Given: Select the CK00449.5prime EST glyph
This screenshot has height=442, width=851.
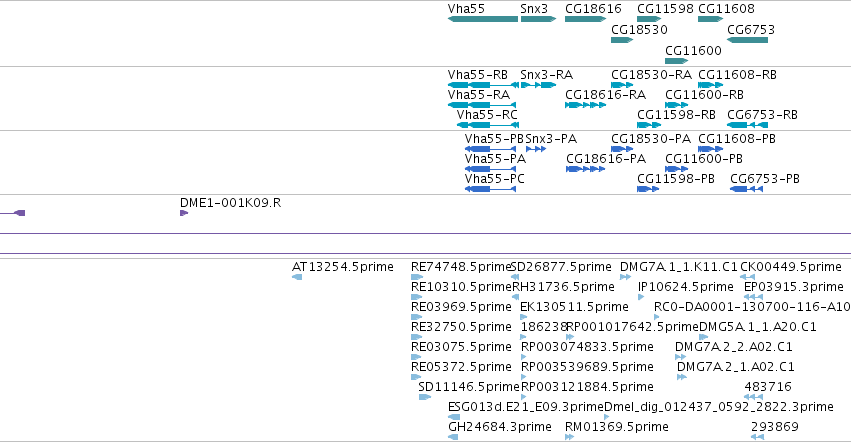Looking at the screenshot, I should coord(747,277).
